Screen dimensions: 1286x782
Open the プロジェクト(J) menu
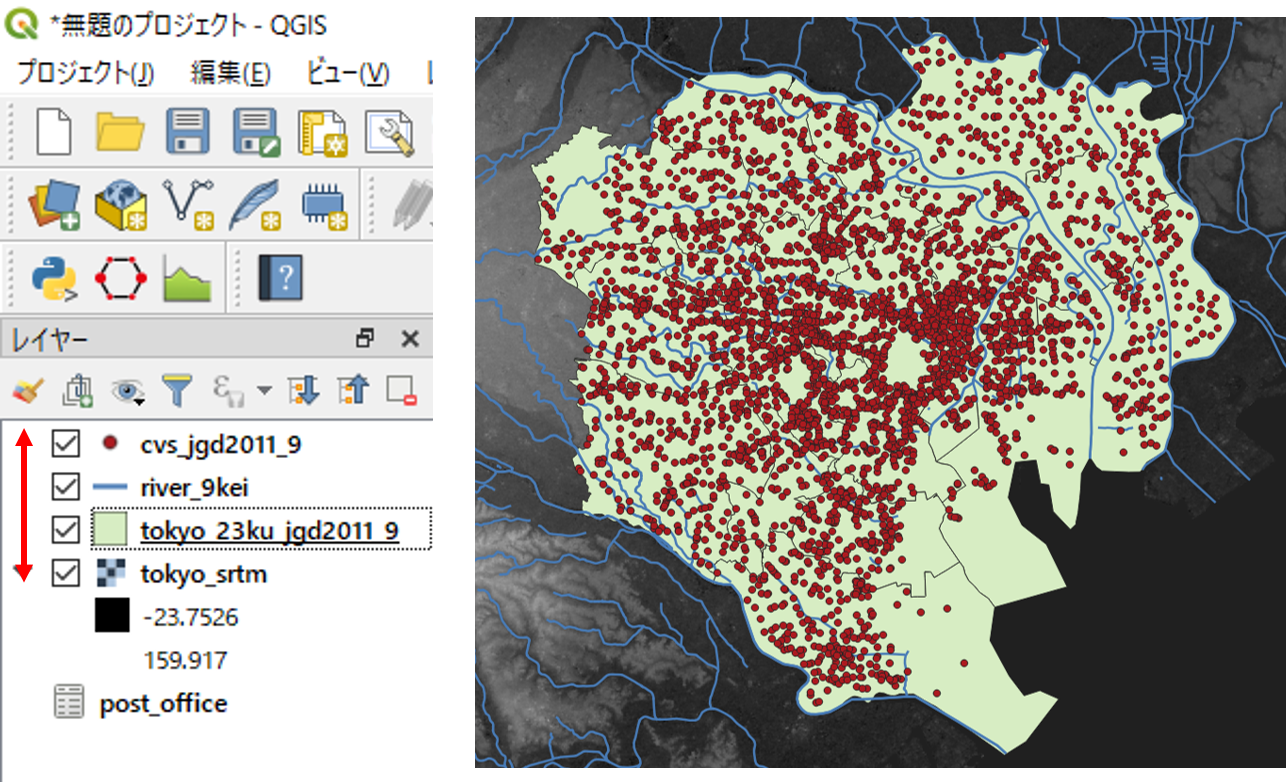point(86,72)
